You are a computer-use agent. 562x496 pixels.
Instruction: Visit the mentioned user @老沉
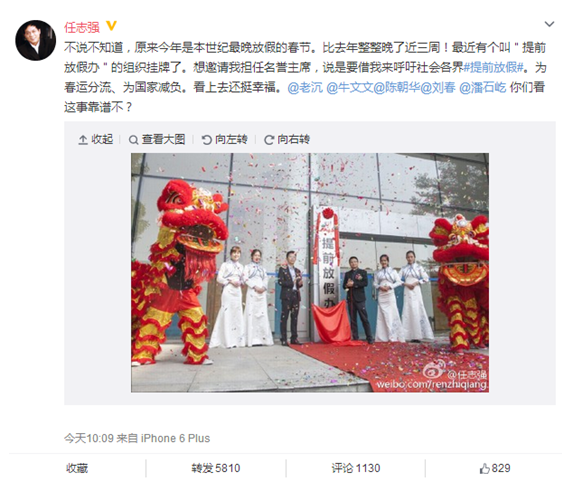pyautogui.click(x=305, y=87)
